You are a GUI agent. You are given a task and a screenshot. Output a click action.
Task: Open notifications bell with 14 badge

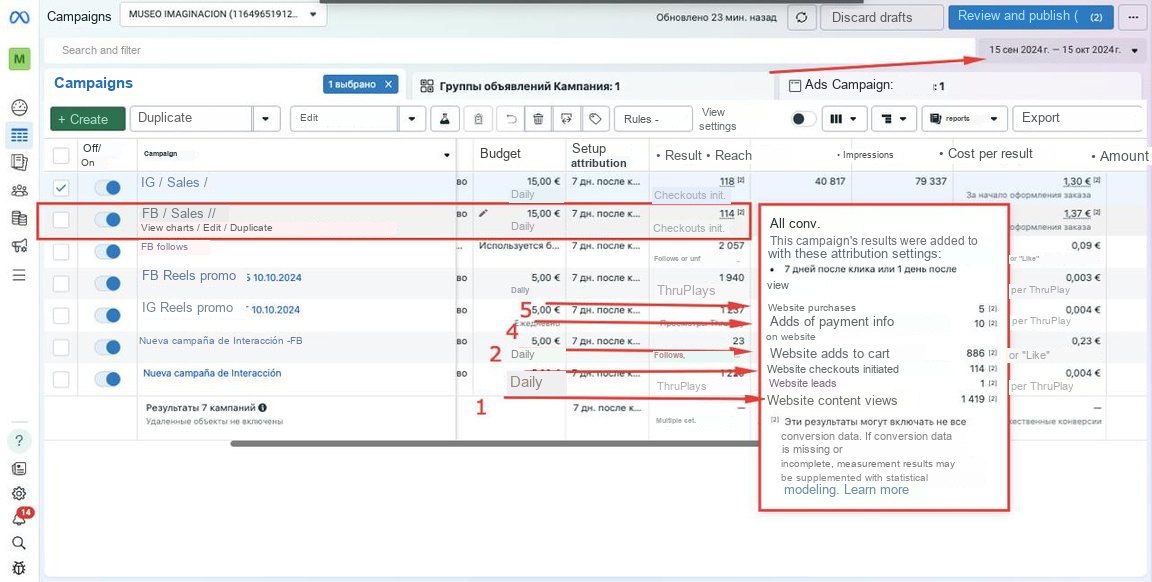tap(20, 518)
